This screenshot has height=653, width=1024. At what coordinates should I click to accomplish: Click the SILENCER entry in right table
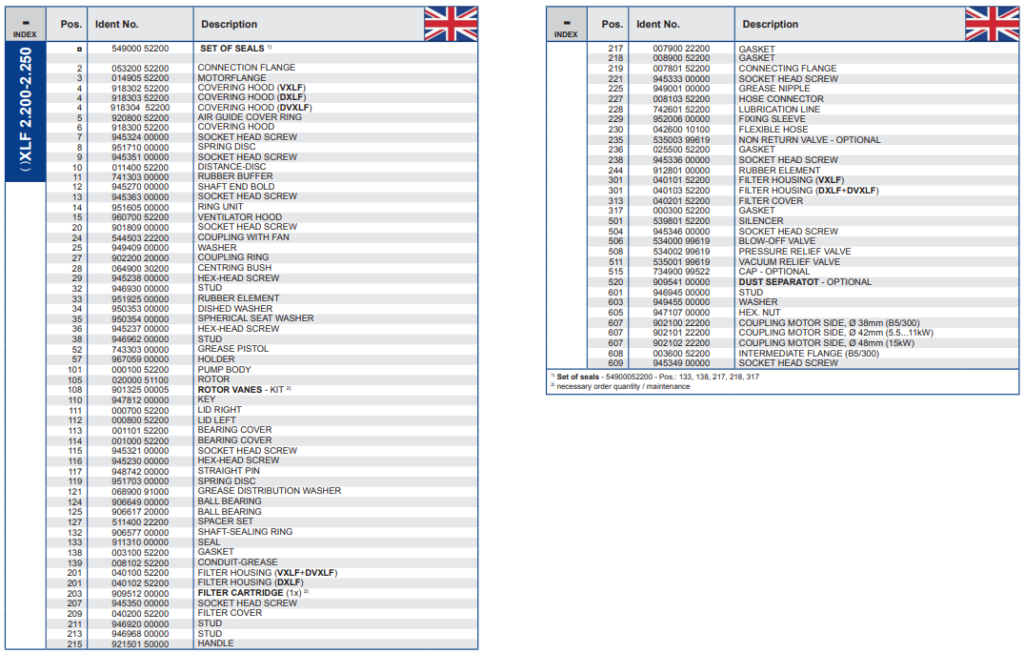point(761,221)
